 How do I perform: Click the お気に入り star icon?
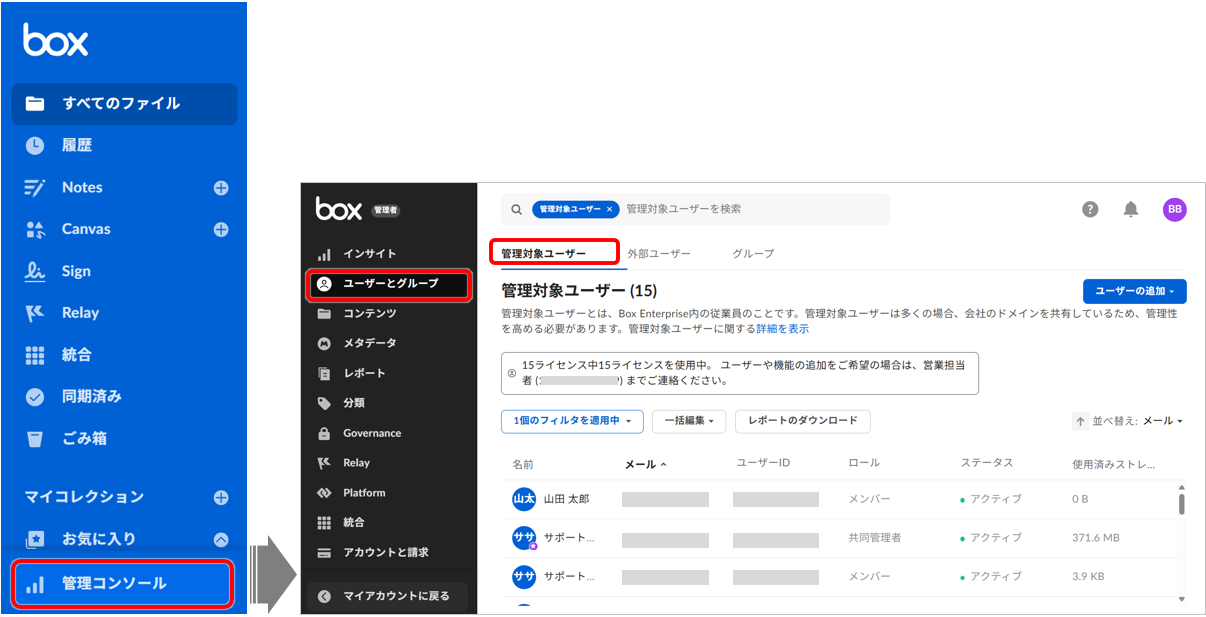coord(35,539)
